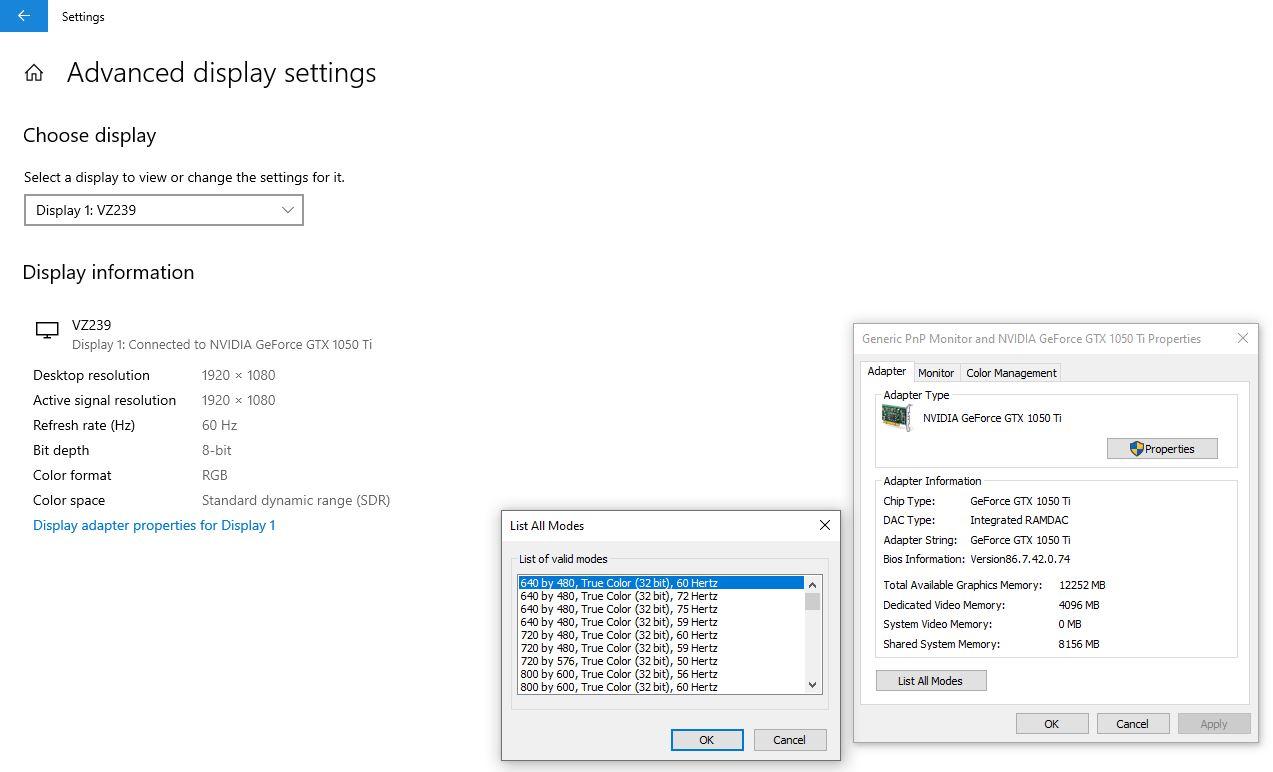Switch to the Monitor tab
Viewport: 1273px width, 772px height.
point(936,373)
